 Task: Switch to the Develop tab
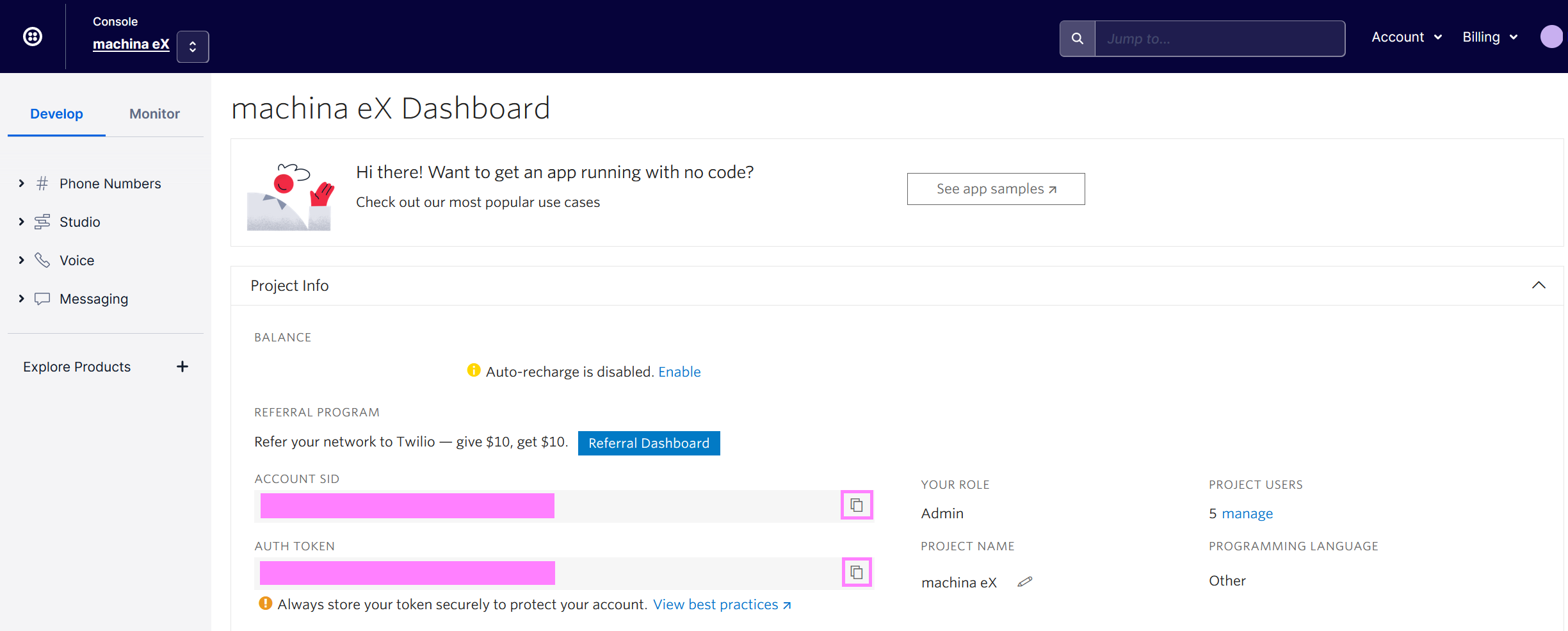click(x=56, y=114)
